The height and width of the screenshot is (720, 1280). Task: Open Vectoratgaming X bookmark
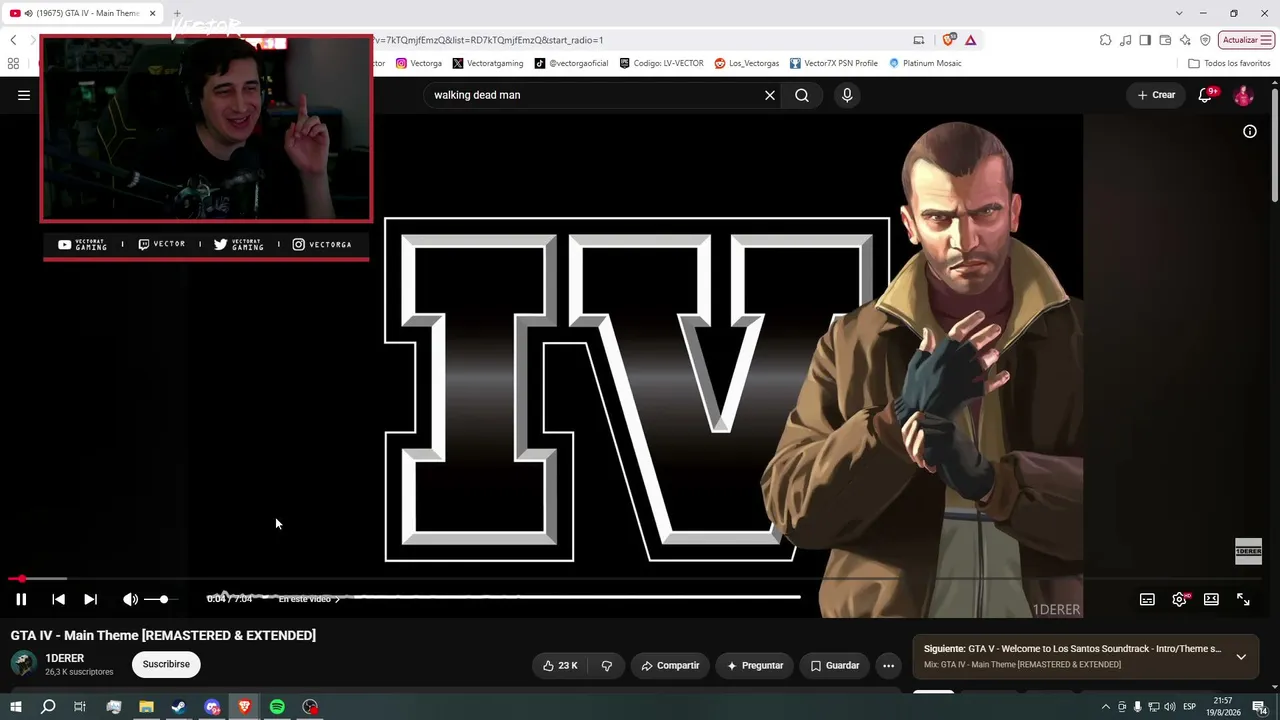click(x=488, y=63)
